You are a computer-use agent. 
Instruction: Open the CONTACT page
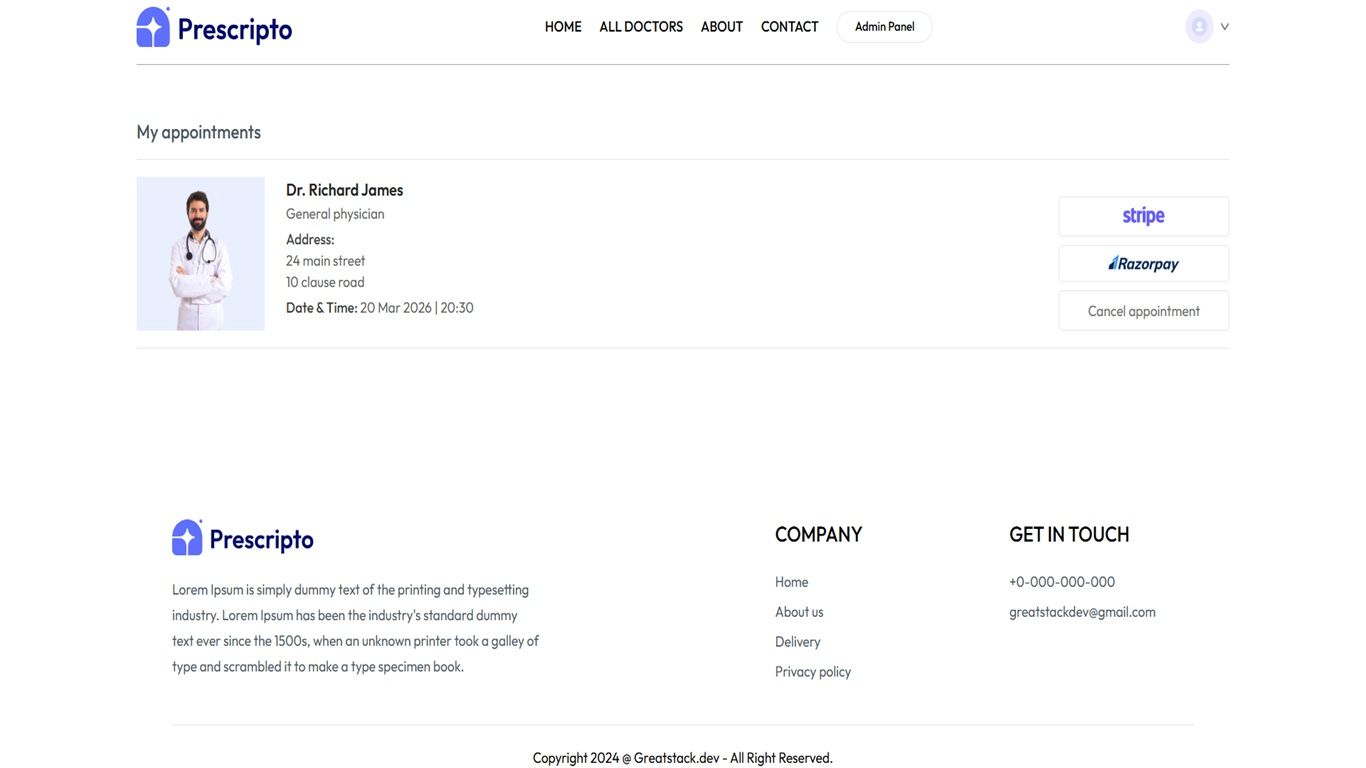[x=789, y=27]
